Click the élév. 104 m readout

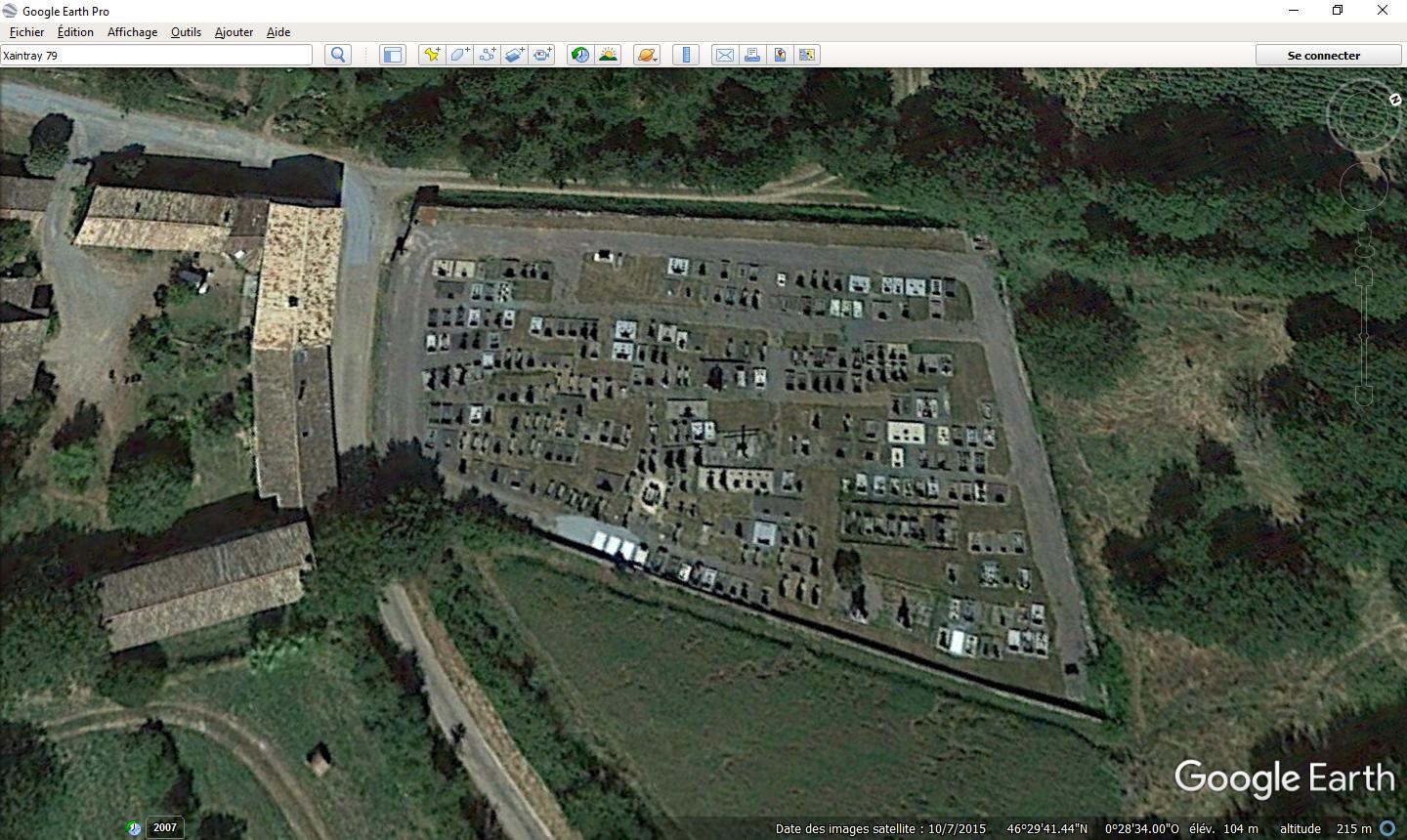pos(1223,828)
